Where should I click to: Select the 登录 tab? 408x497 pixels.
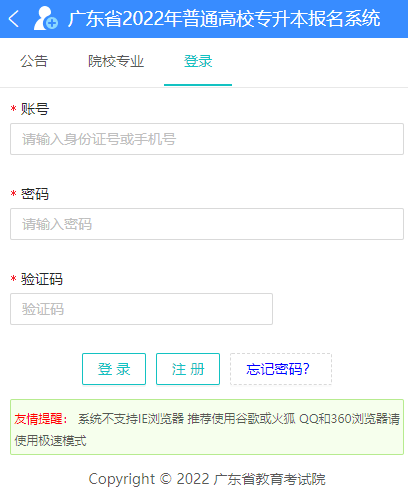coord(198,61)
